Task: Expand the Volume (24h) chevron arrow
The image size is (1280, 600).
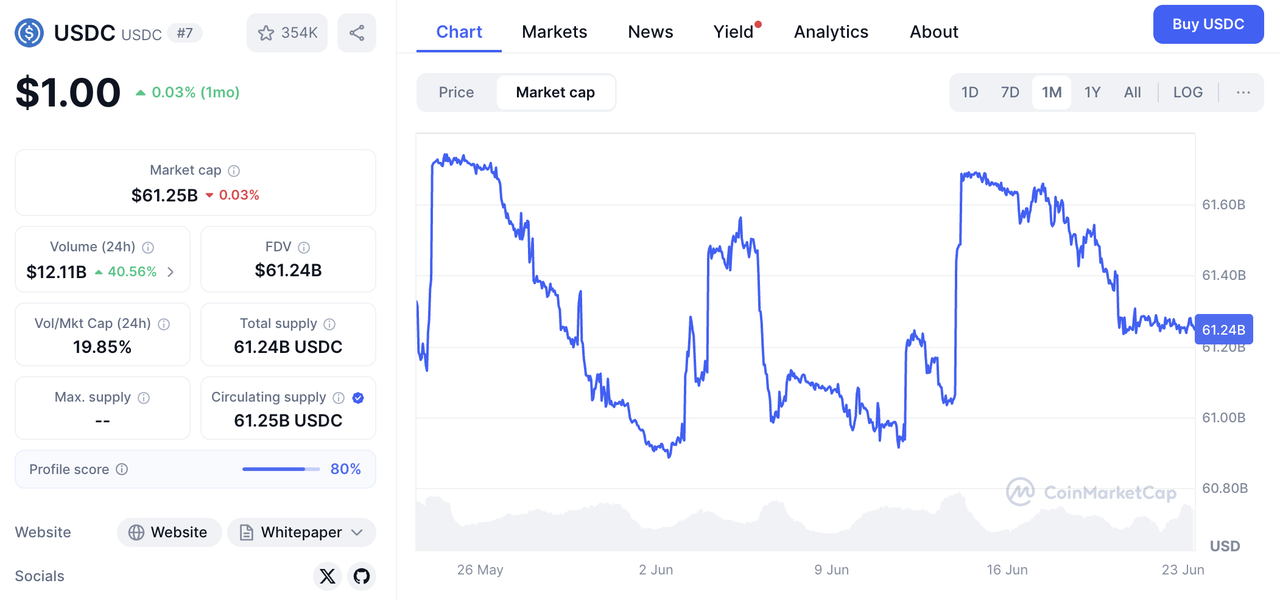Action: click(x=171, y=271)
